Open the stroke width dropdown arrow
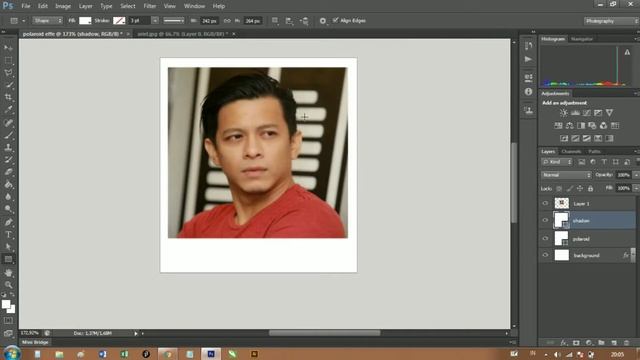This screenshot has height=360, width=640. pos(155,20)
